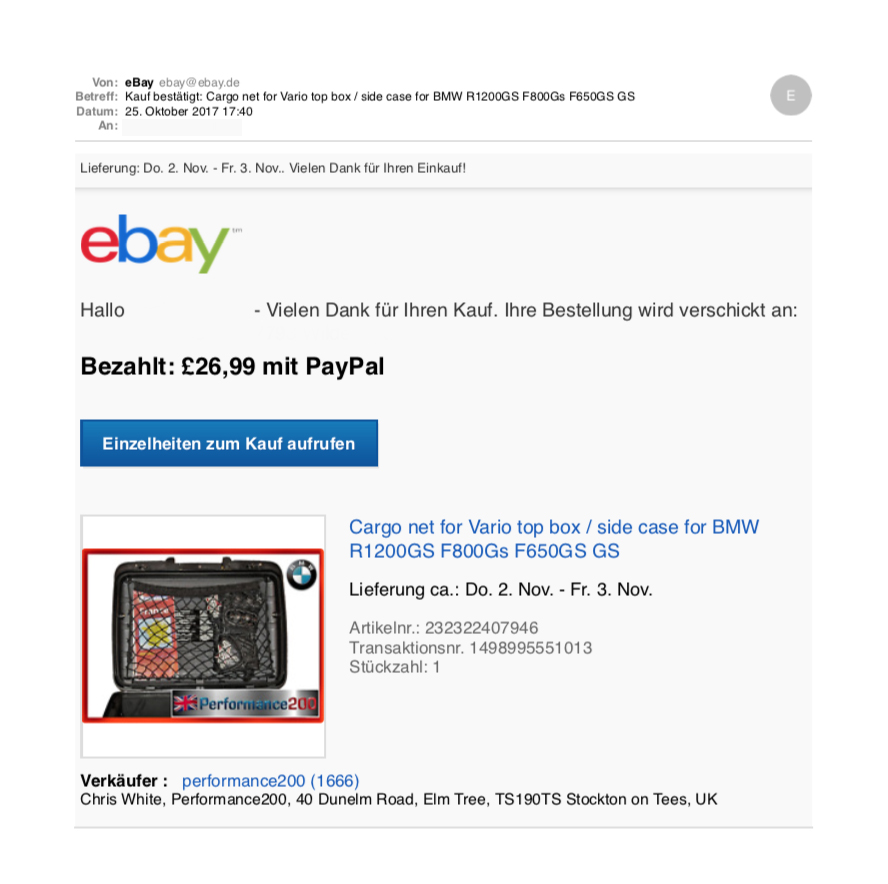
Task: Click the Bezahlt: £26,99 mit PayPal heading
Action: 232,366
